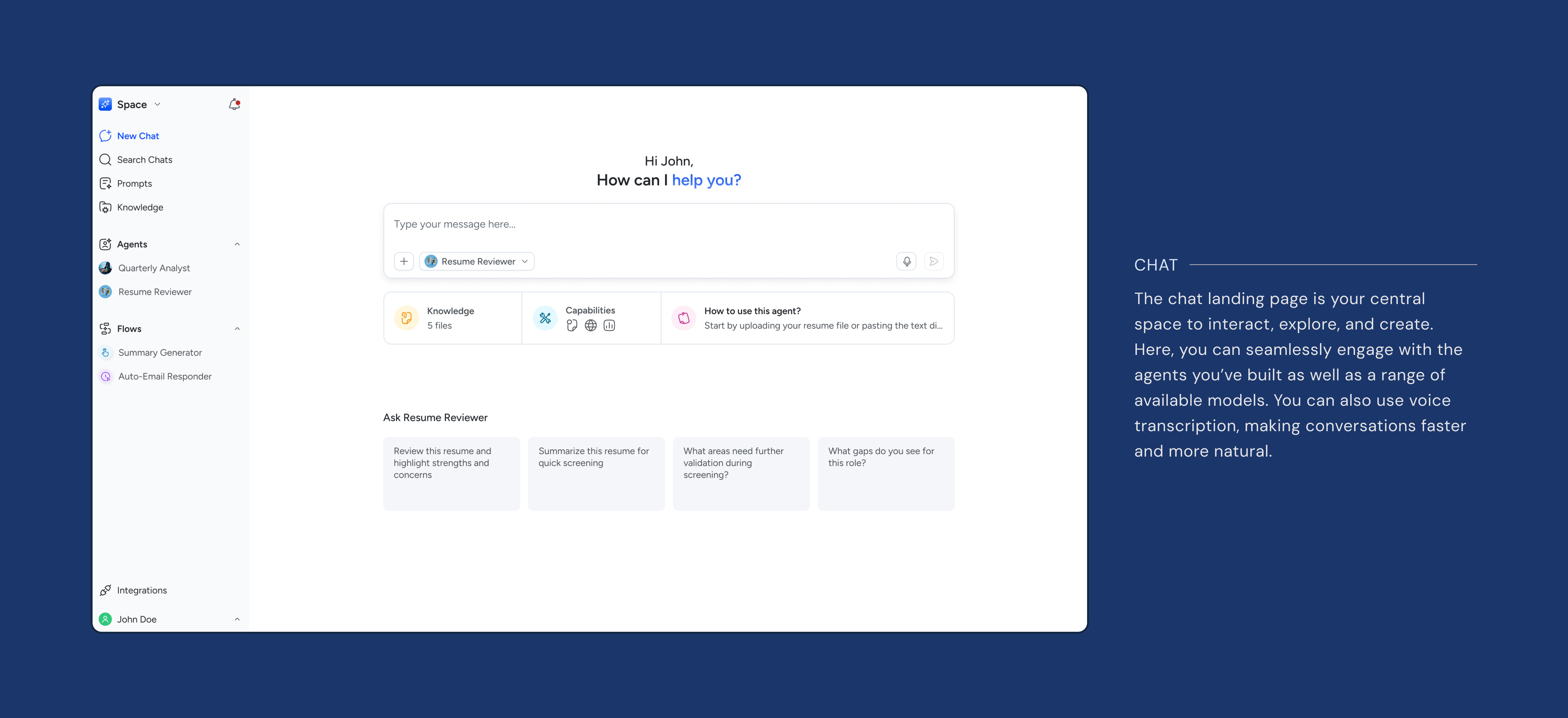Click the Knowledge card showing 5 files
1568x718 pixels.
coord(452,317)
